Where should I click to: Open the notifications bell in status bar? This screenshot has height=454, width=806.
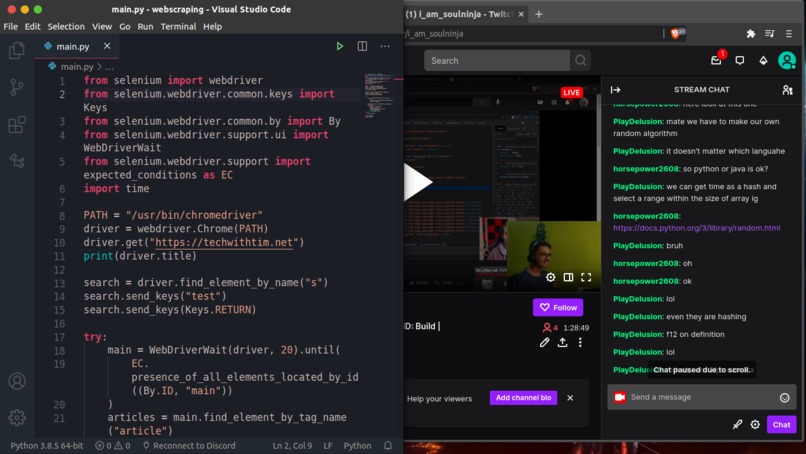[x=388, y=446]
